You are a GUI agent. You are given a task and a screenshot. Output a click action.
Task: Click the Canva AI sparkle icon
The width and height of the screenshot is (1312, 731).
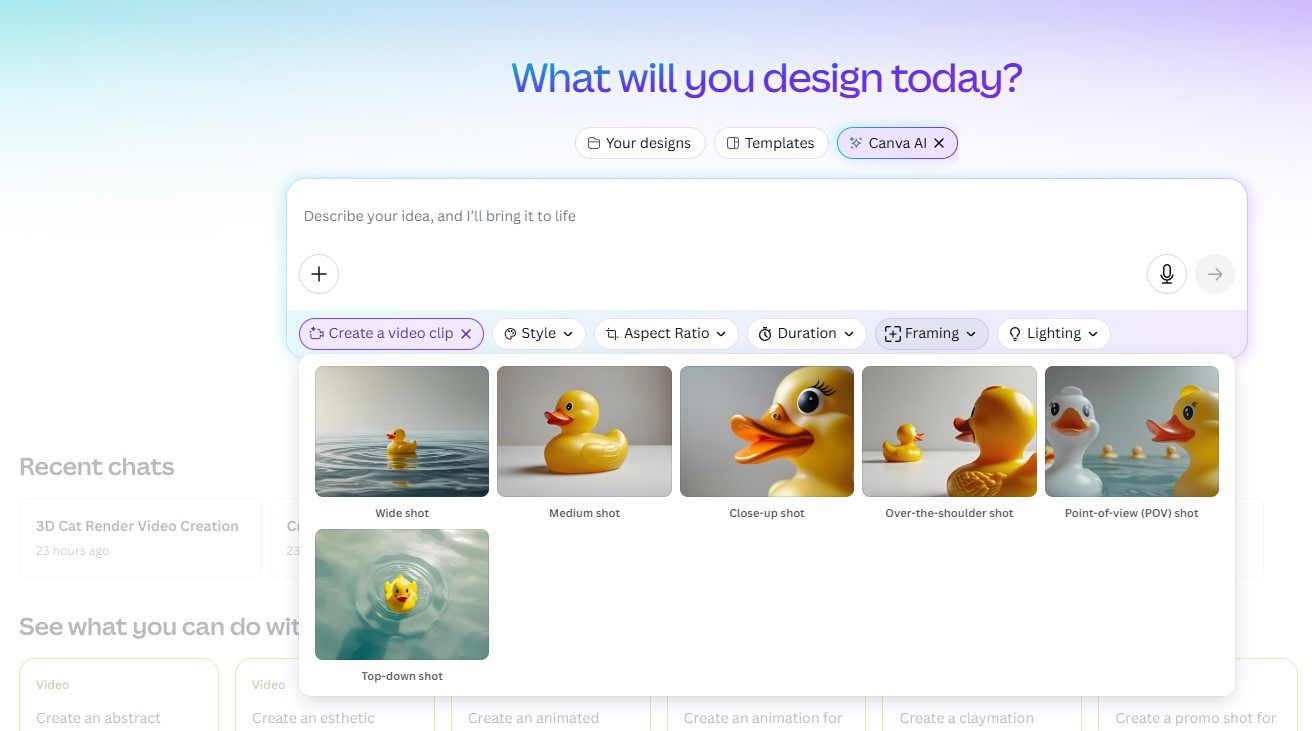coord(855,143)
